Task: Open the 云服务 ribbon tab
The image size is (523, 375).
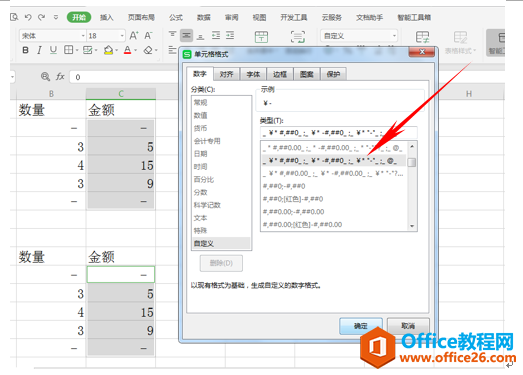Action: click(332, 17)
